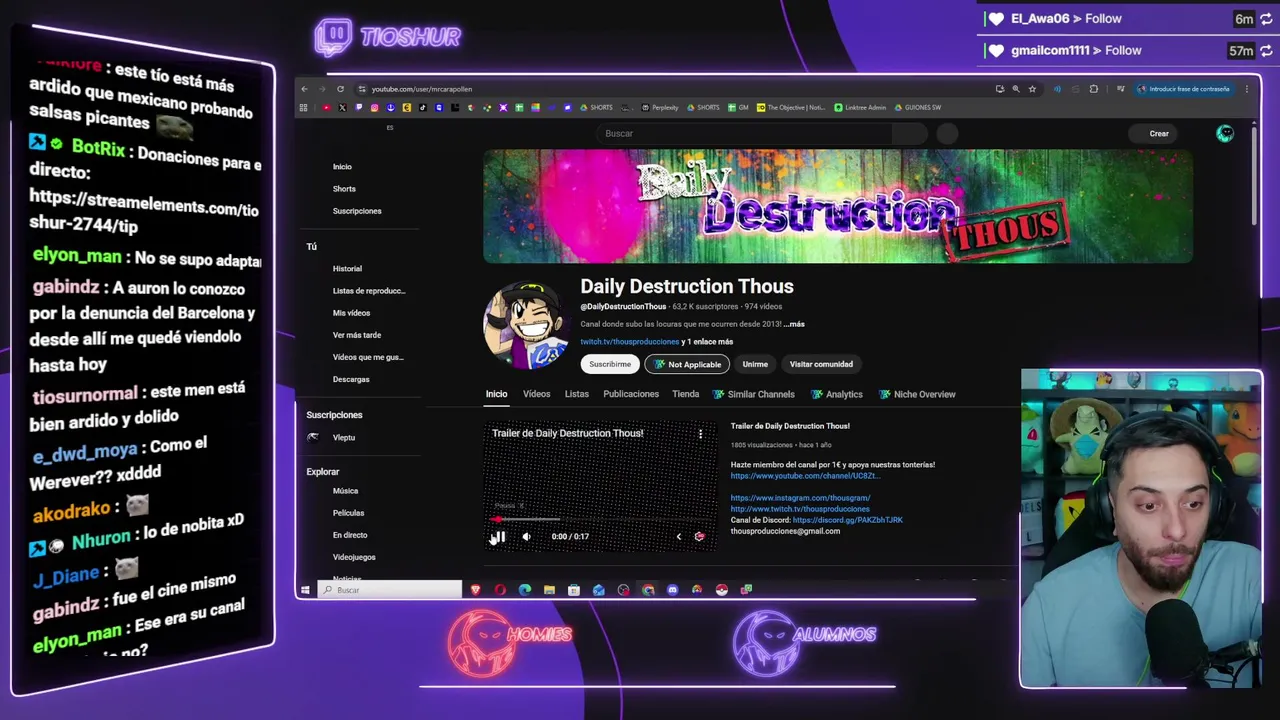Open Discord from the taskbar

(x=672, y=590)
